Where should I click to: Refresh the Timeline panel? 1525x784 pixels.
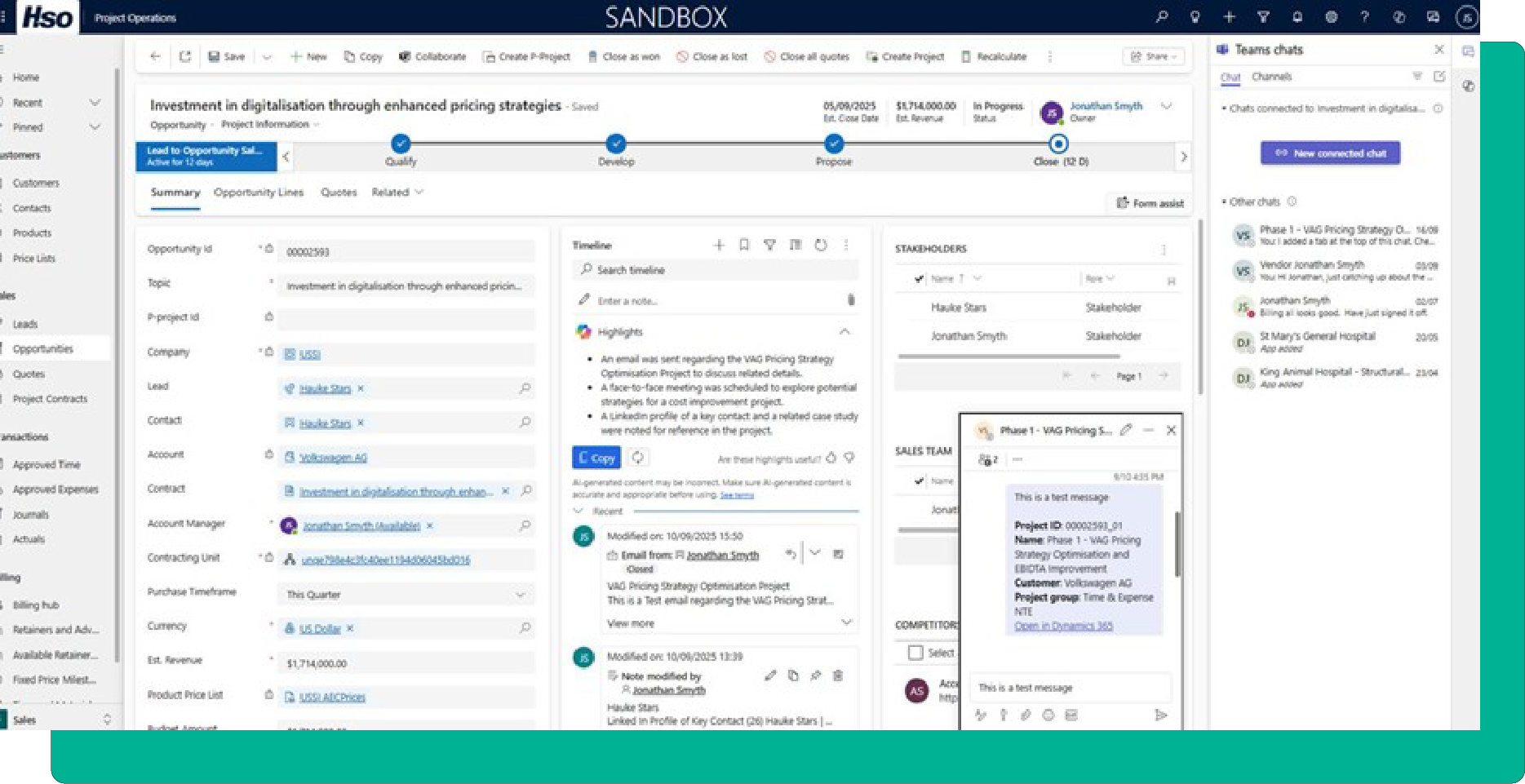click(x=821, y=245)
